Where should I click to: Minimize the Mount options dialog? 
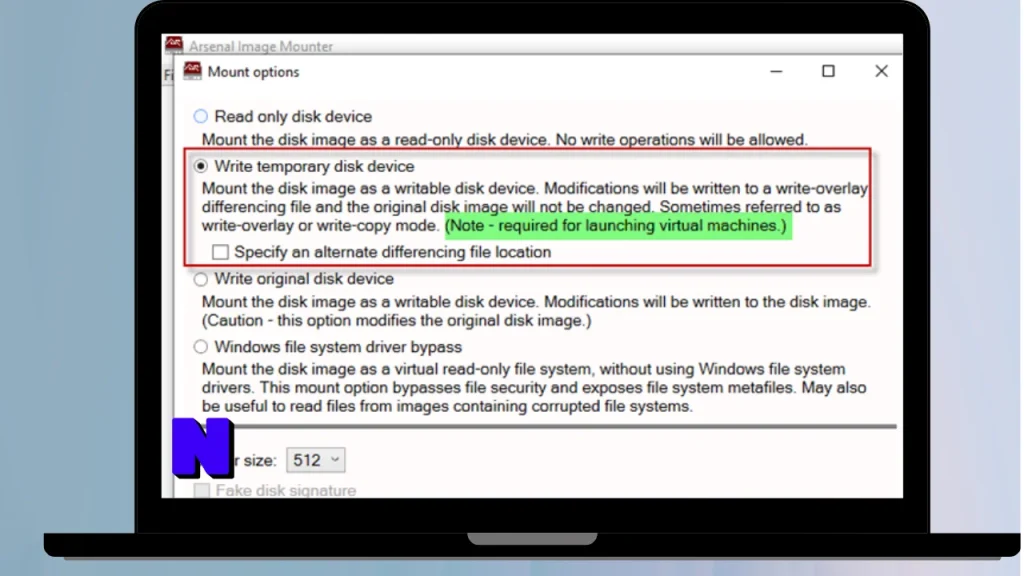(x=776, y=71)
